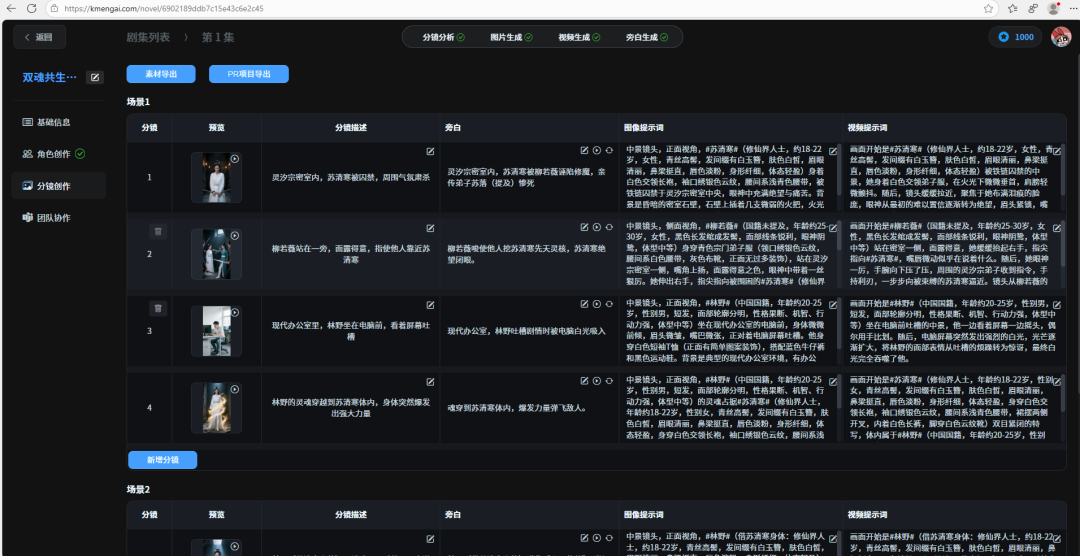This screenshot has height=556, width=1080.
Task: Open the 分镜分析 completed step
Action: click(x=443, y=37)
